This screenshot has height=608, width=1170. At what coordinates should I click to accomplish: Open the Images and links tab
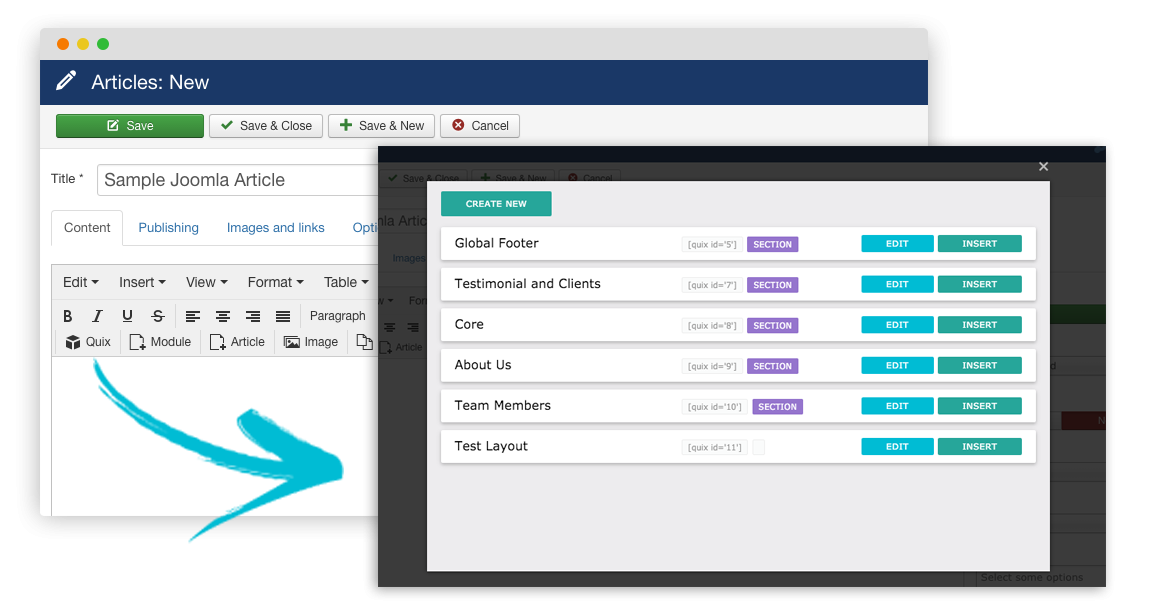pos(275,227)
